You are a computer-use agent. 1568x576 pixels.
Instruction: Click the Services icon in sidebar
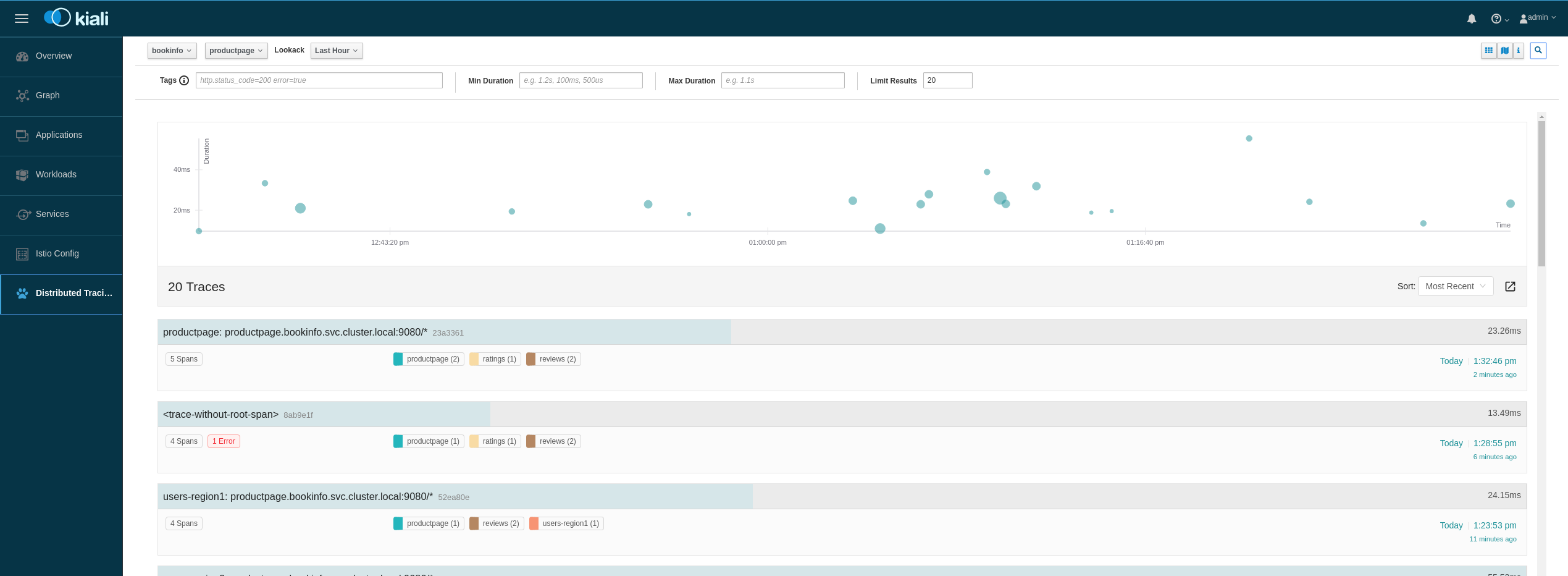point(23,214)
